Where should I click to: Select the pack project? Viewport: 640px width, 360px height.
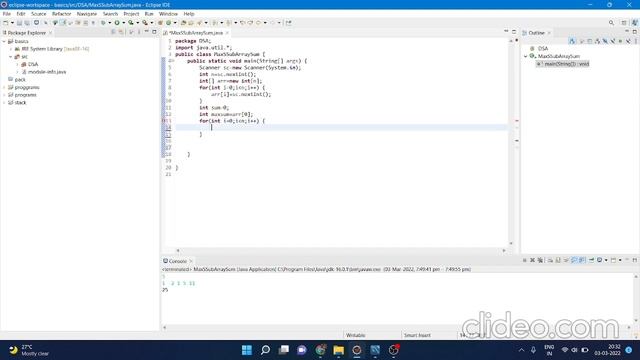[20, 80]
